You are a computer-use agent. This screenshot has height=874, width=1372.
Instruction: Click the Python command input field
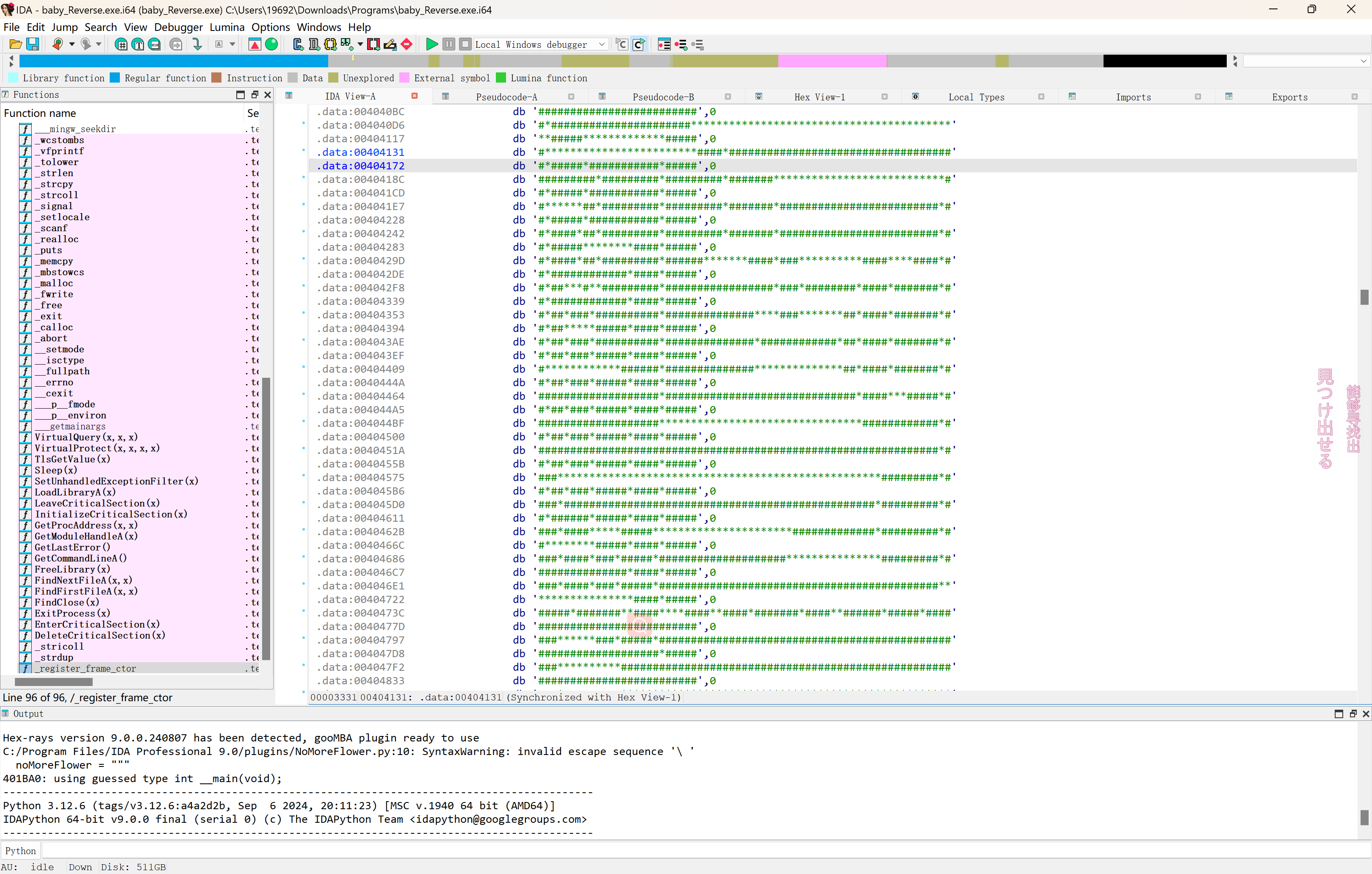[705, 851]
